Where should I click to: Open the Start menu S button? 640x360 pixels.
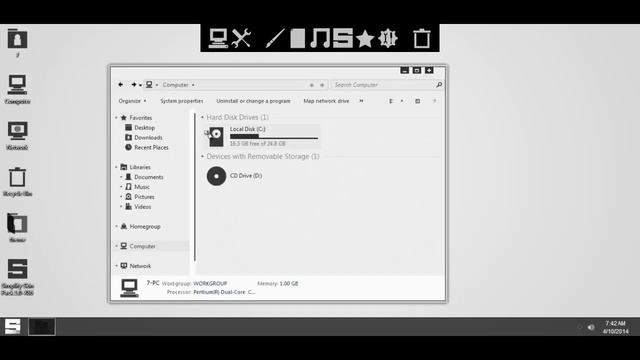(13, 327)
